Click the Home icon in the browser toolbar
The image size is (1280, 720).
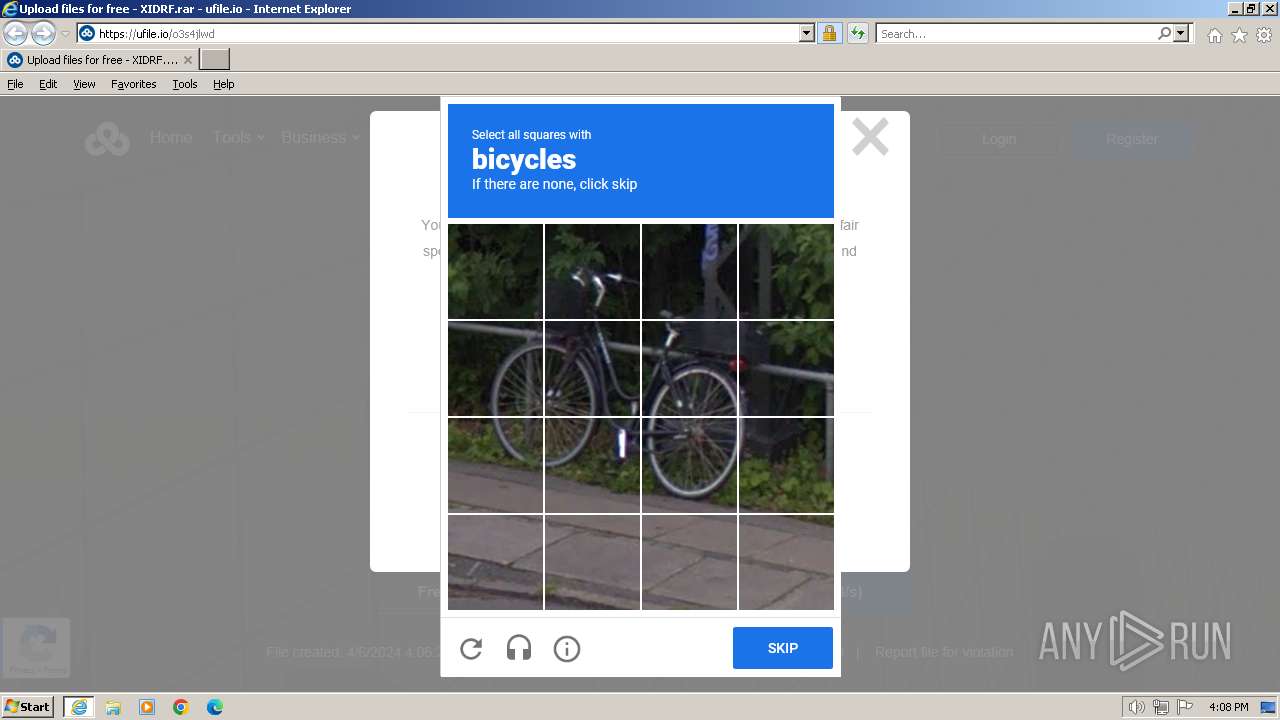point(1214,35)
